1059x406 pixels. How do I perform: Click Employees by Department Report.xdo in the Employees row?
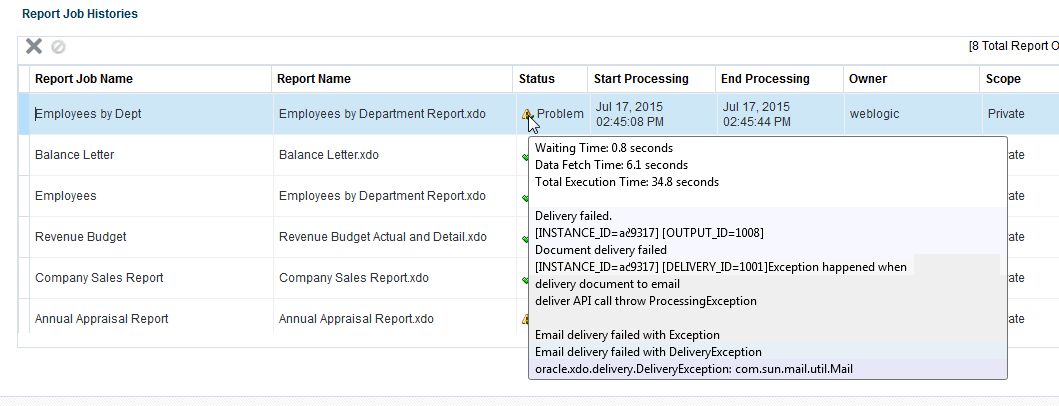[382, 196]
